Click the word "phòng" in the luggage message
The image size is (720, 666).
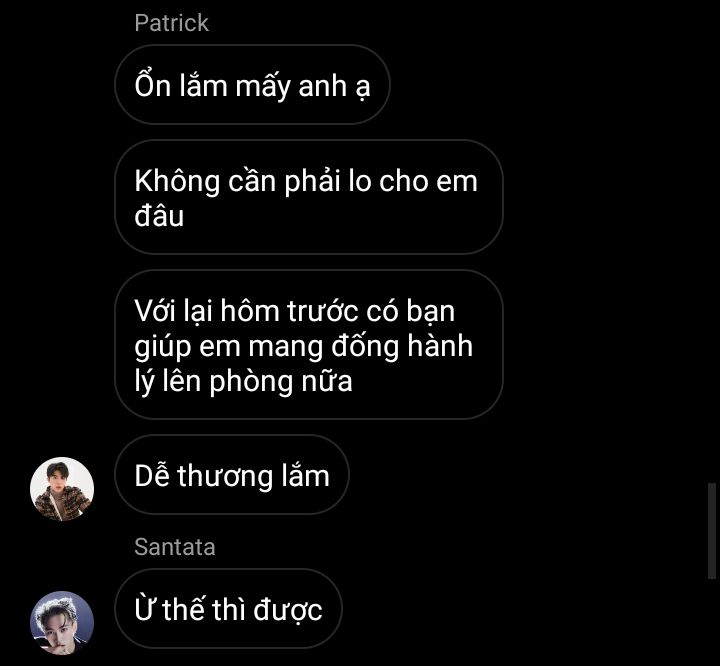[252, 382]
